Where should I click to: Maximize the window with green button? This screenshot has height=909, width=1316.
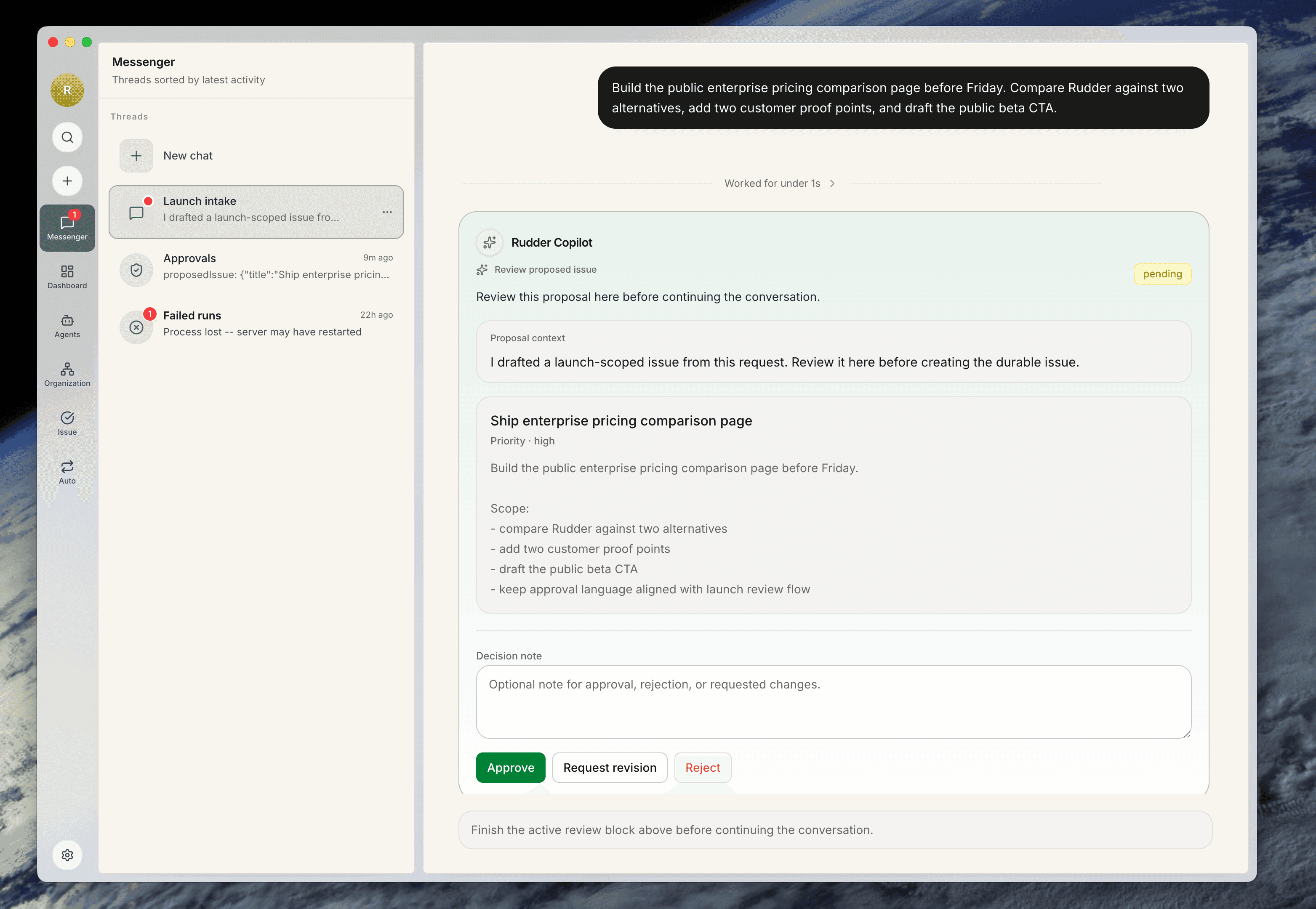[87, 42]
